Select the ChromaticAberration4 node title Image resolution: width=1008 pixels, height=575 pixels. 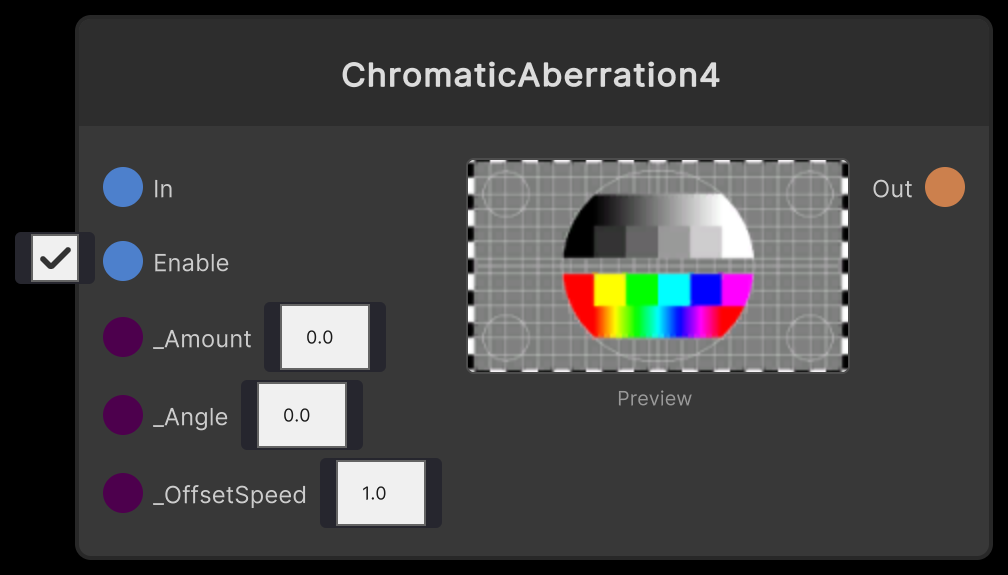click(x=530, y=75)
